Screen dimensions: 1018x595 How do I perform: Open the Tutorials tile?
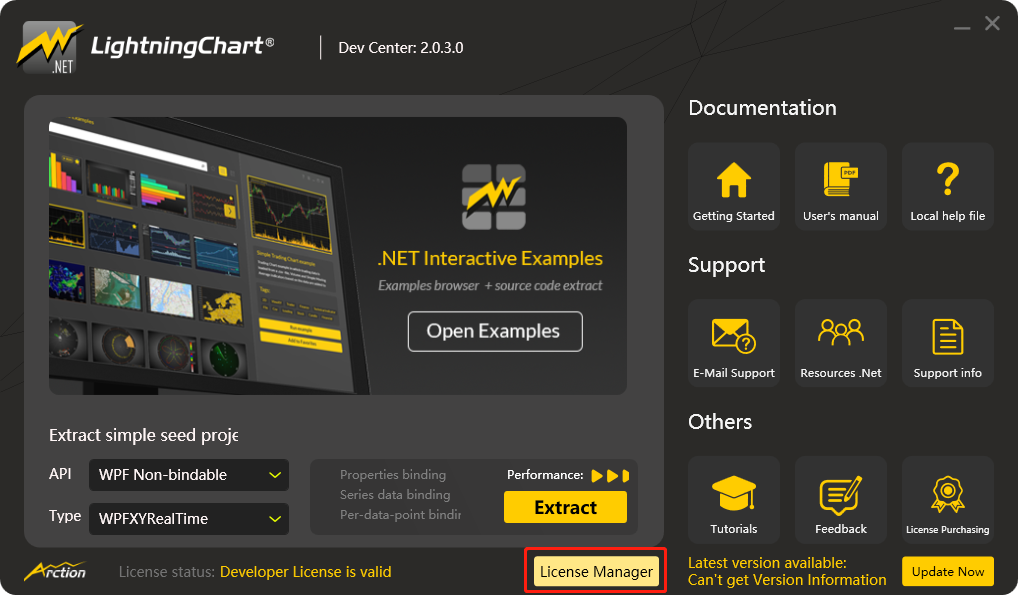coord(734,500)
